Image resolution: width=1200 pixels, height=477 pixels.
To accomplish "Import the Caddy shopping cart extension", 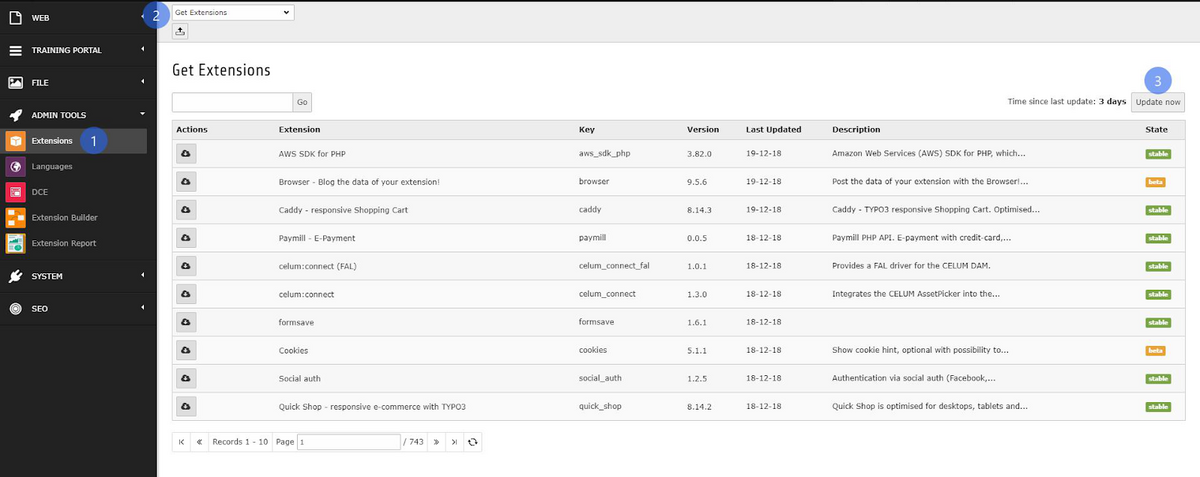I will click(x=186, y=210).
